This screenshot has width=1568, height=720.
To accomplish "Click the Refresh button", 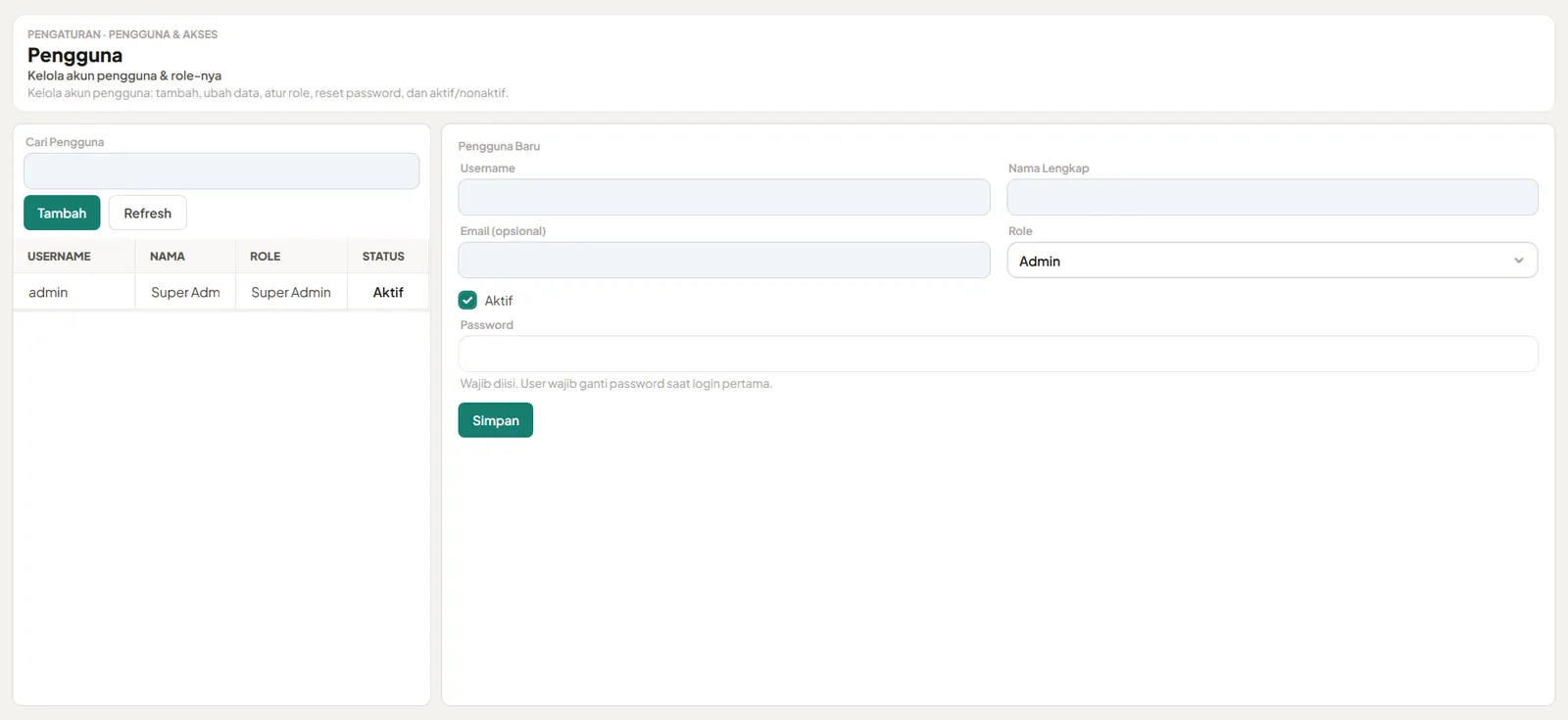I will (x=148, y=213).
